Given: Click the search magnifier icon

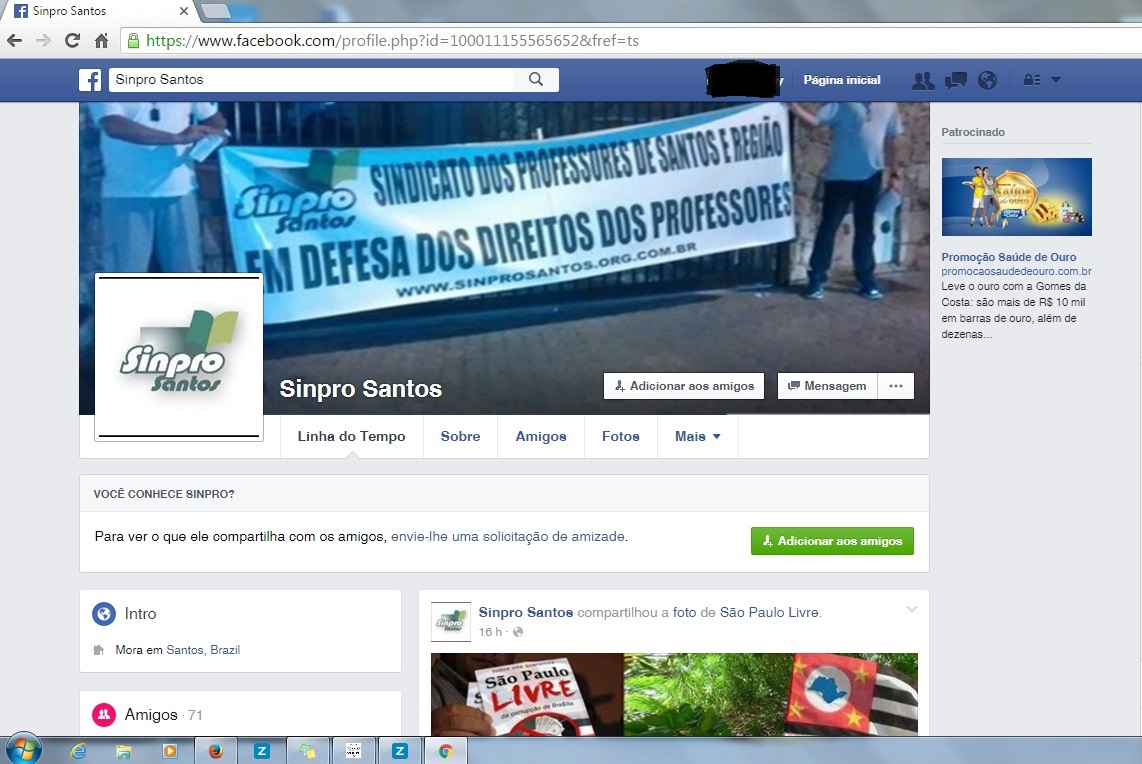Looking at the screenshot, I should (536, 79).
